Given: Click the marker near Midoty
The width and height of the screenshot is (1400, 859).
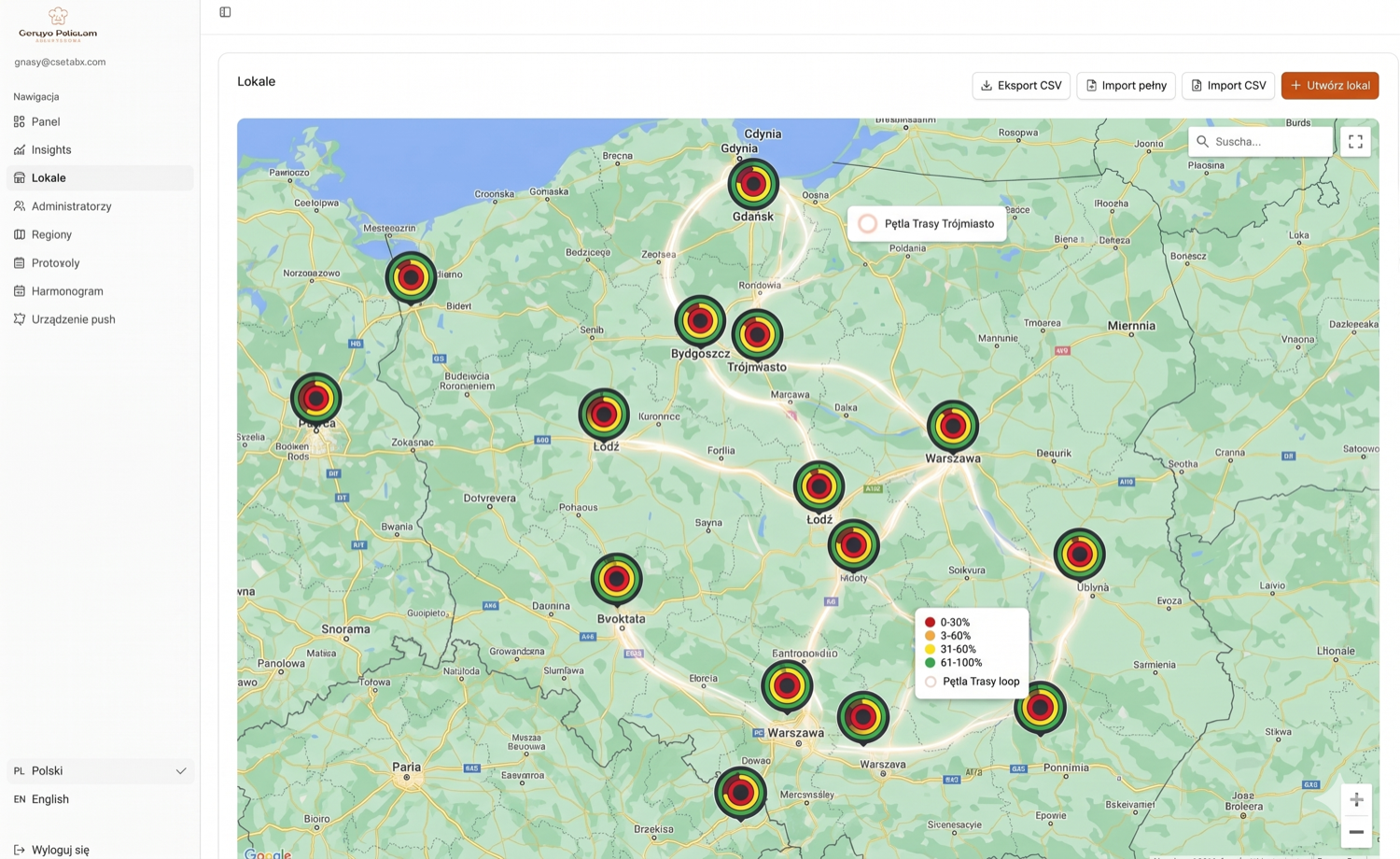Looking at the screenshot, I should point(853,545).
